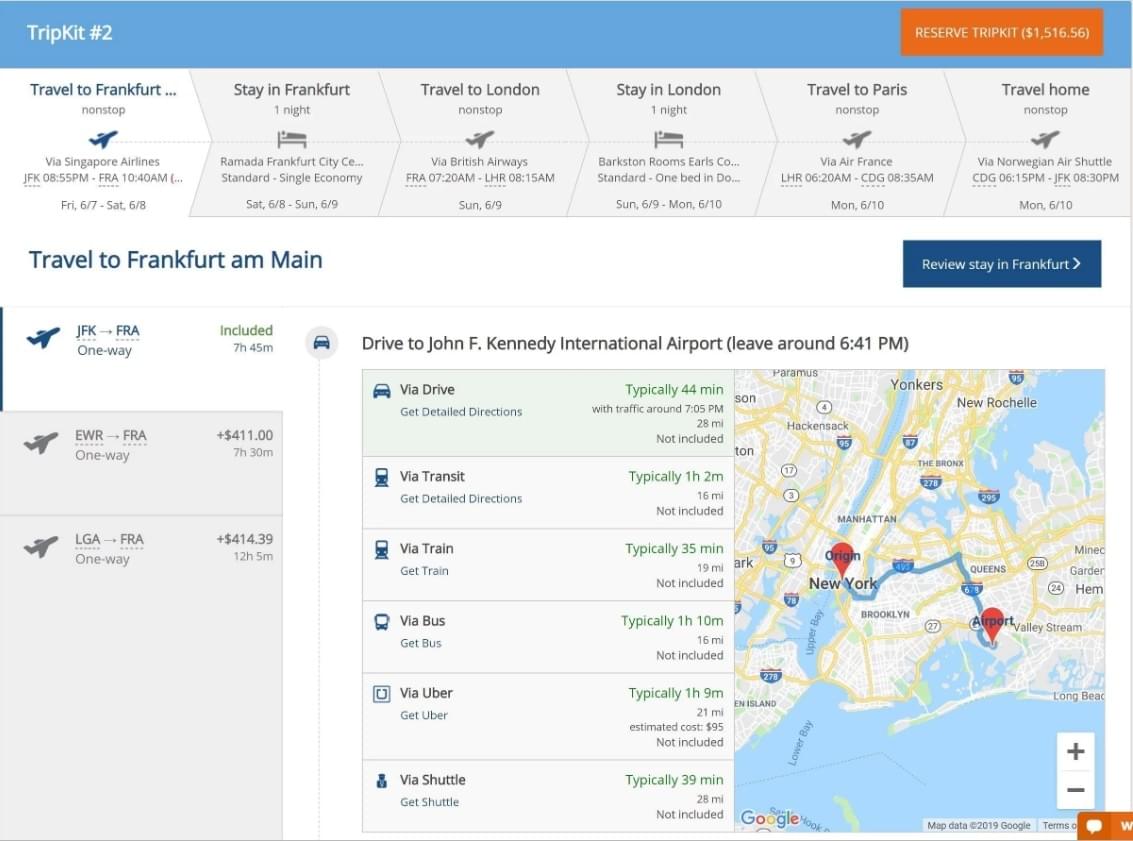Image resolution: width=1133 pixels, height=841 pixels.
Task: Click the Get Uber link
Action: (x=423, y=715)
